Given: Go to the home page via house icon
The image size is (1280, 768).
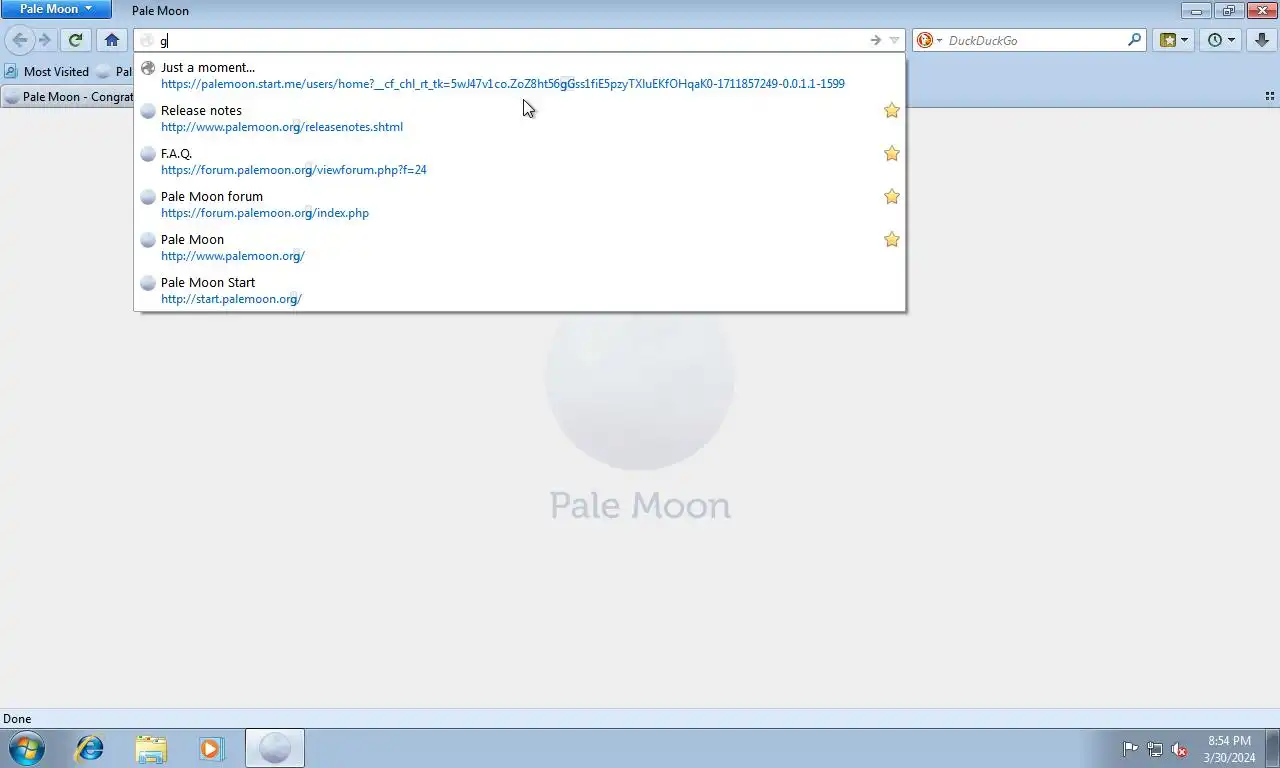Looking at the screenshot, I should point(112,40).
